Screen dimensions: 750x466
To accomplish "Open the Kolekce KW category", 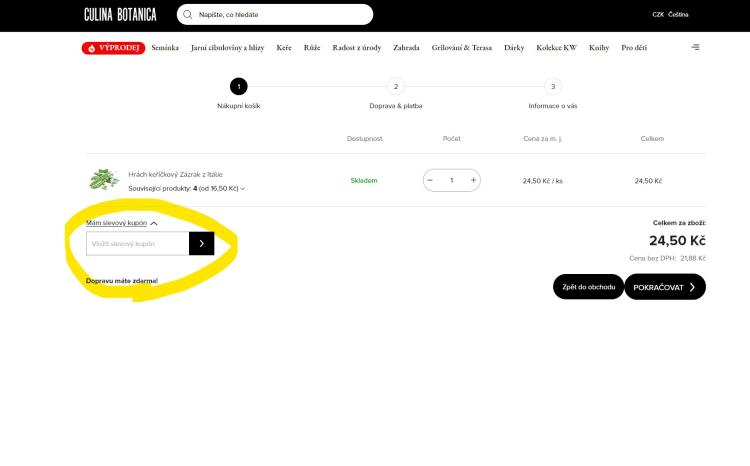I will click(x=556, y=47).
